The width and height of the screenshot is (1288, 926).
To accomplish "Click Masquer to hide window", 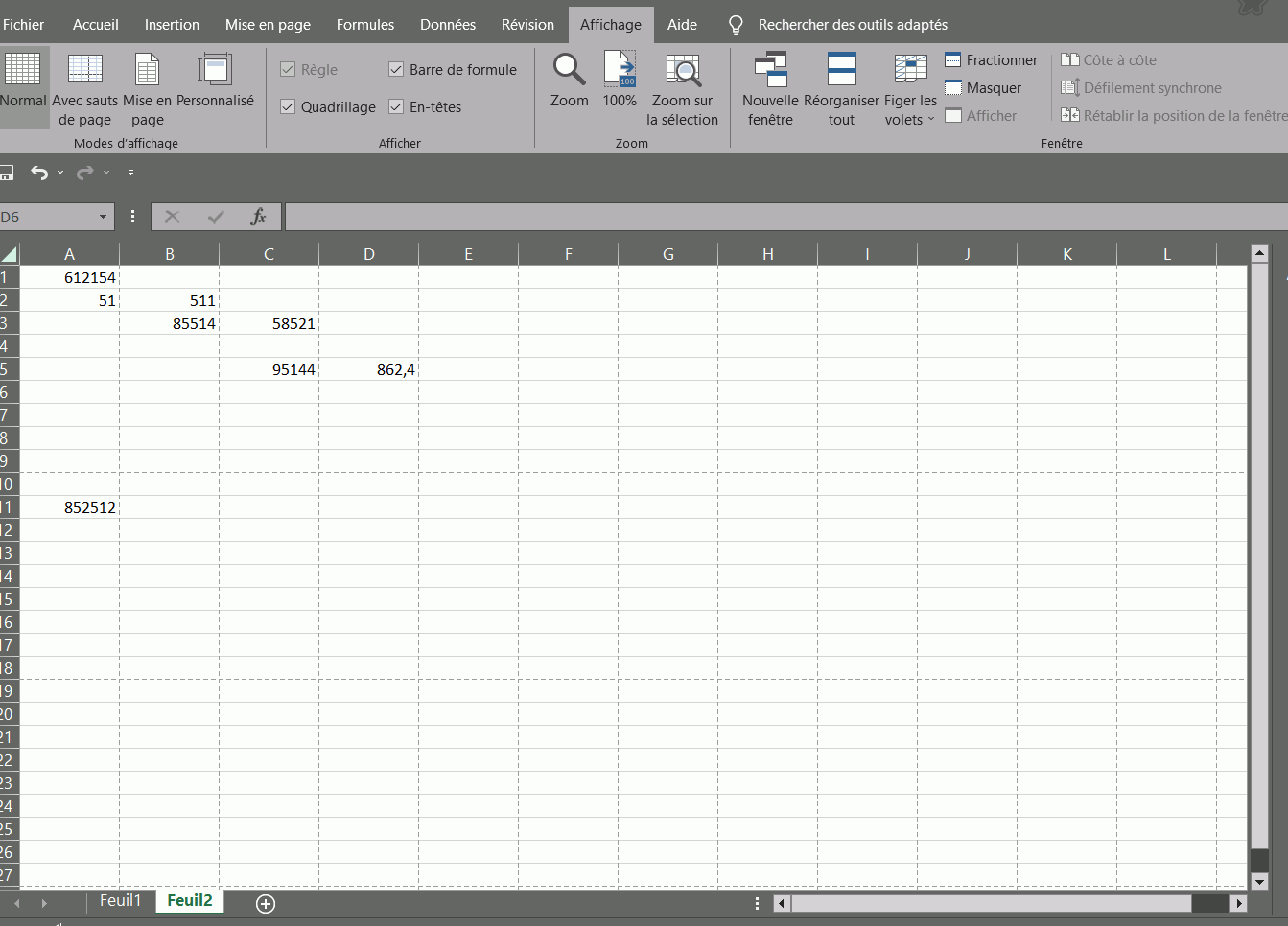I will 984,88.
